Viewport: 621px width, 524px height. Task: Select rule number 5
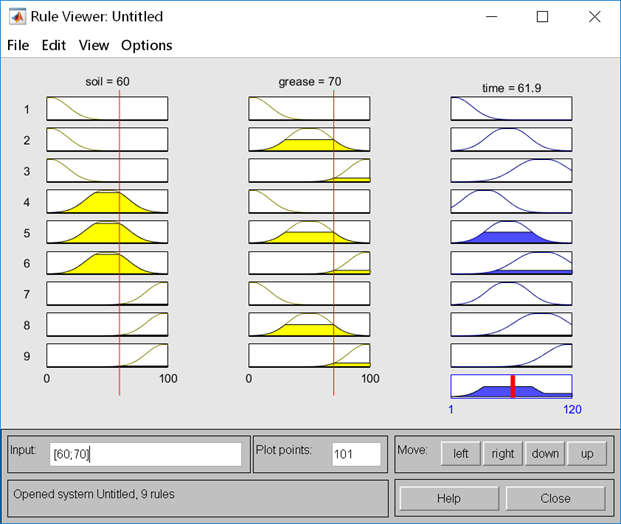[27, 233]
